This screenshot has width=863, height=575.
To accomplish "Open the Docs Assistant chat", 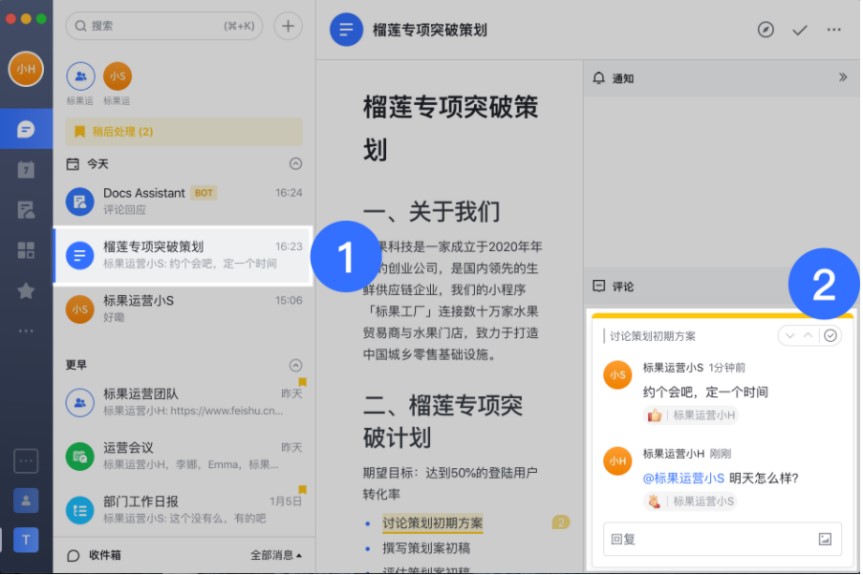I will point(184,201).
